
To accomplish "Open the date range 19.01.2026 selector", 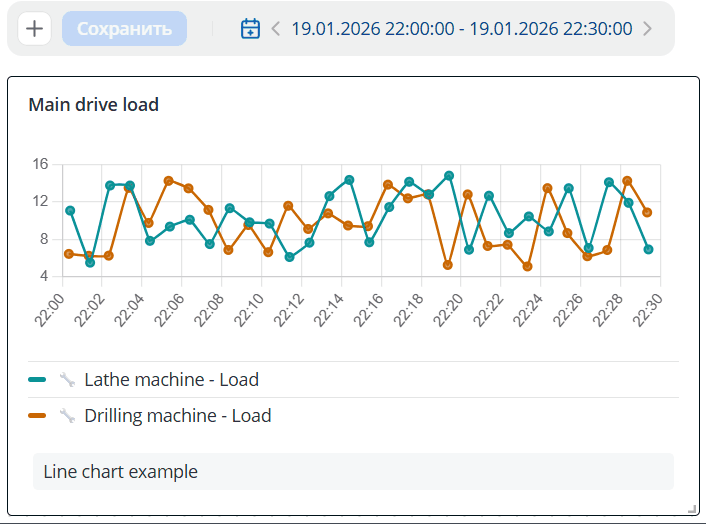I will tap(461, 28).
